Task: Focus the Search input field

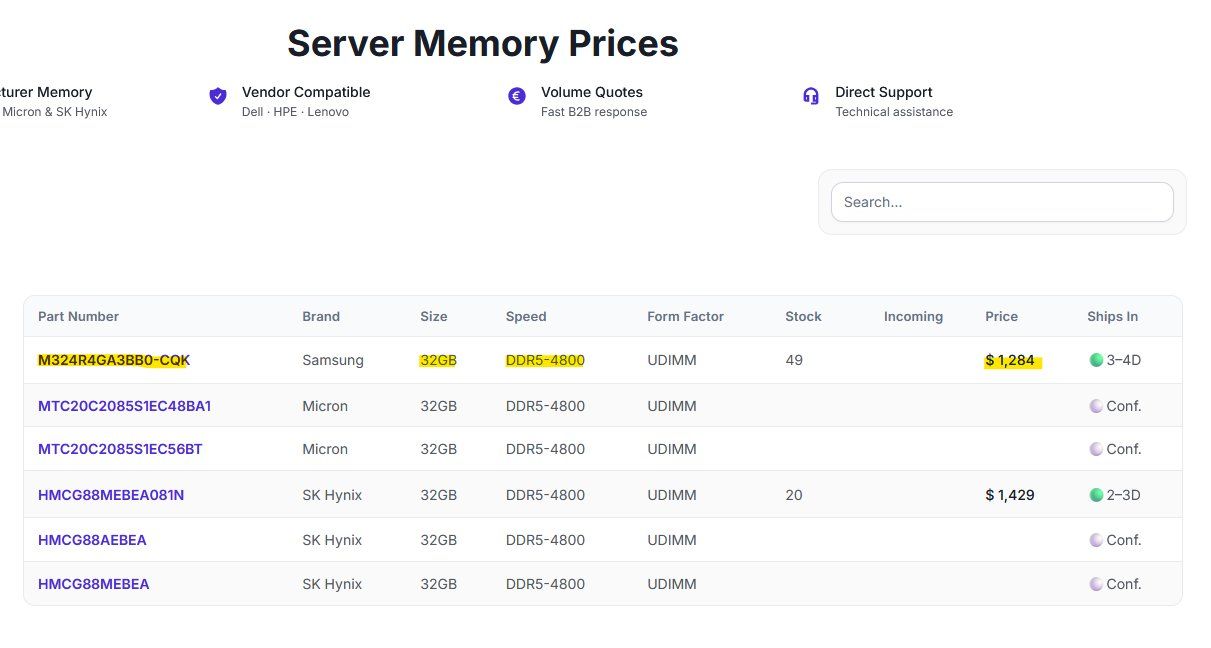Action: pos(1002,202)
